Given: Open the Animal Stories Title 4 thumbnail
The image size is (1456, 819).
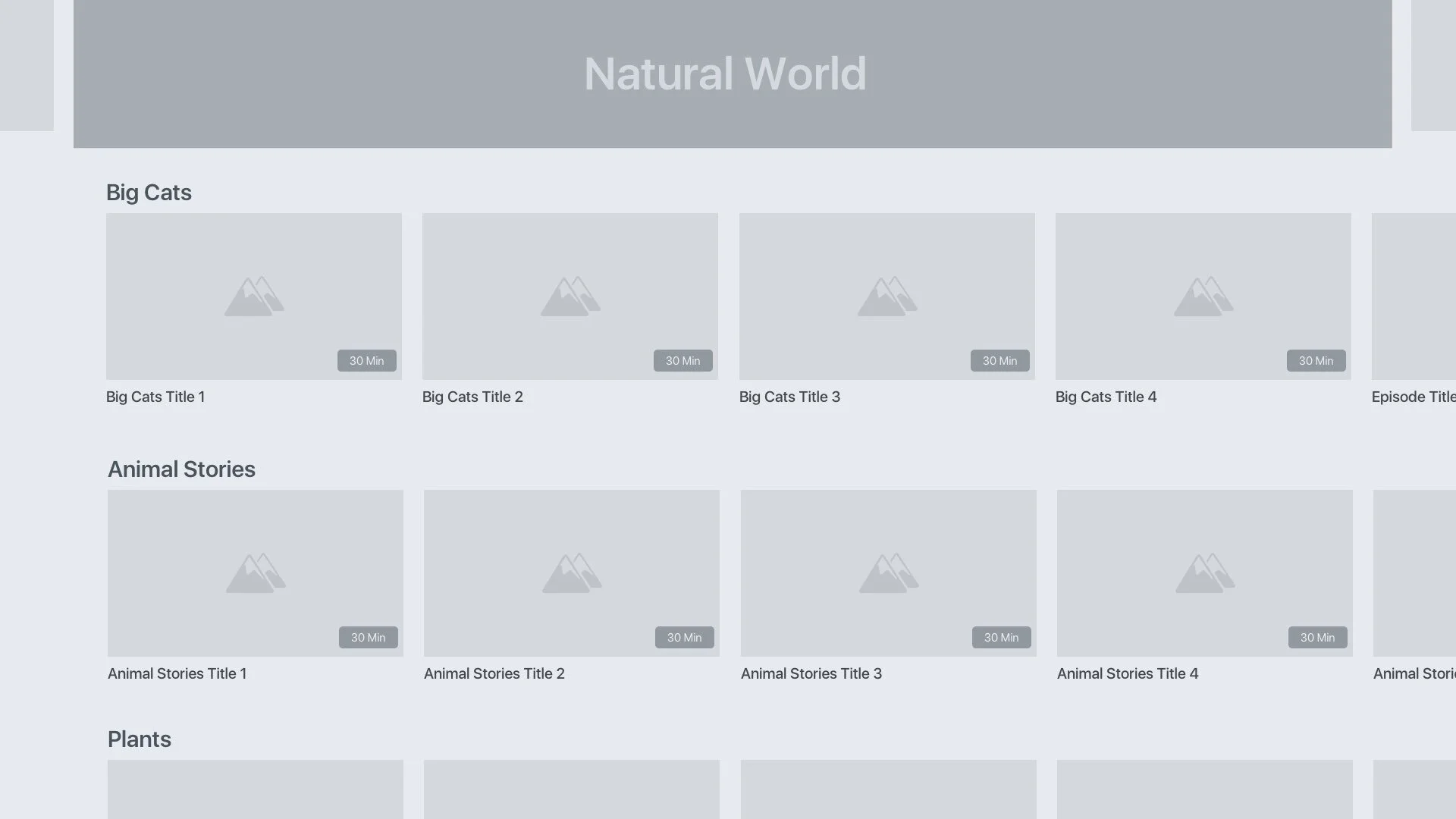Looking at the screenshot, I should [1205, 573].
